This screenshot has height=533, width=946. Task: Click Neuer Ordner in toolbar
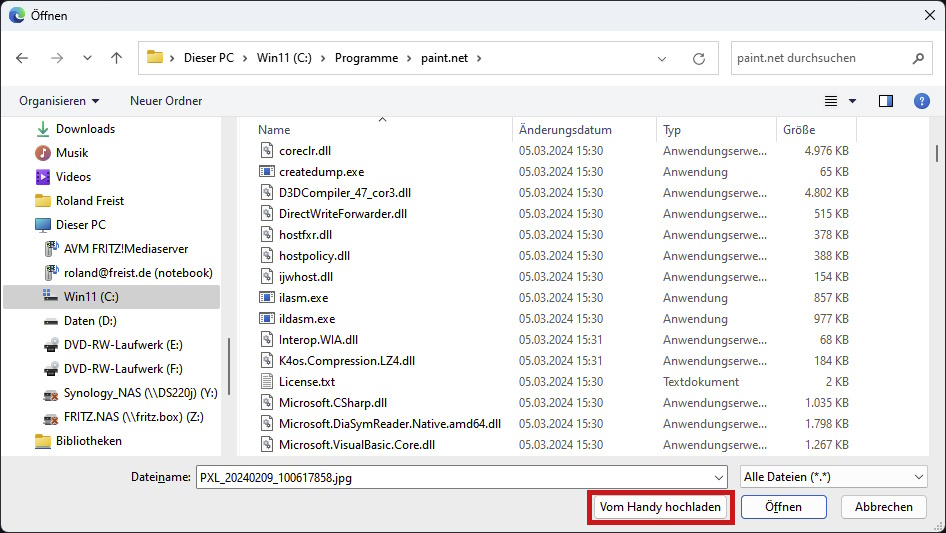pos(166,101)
